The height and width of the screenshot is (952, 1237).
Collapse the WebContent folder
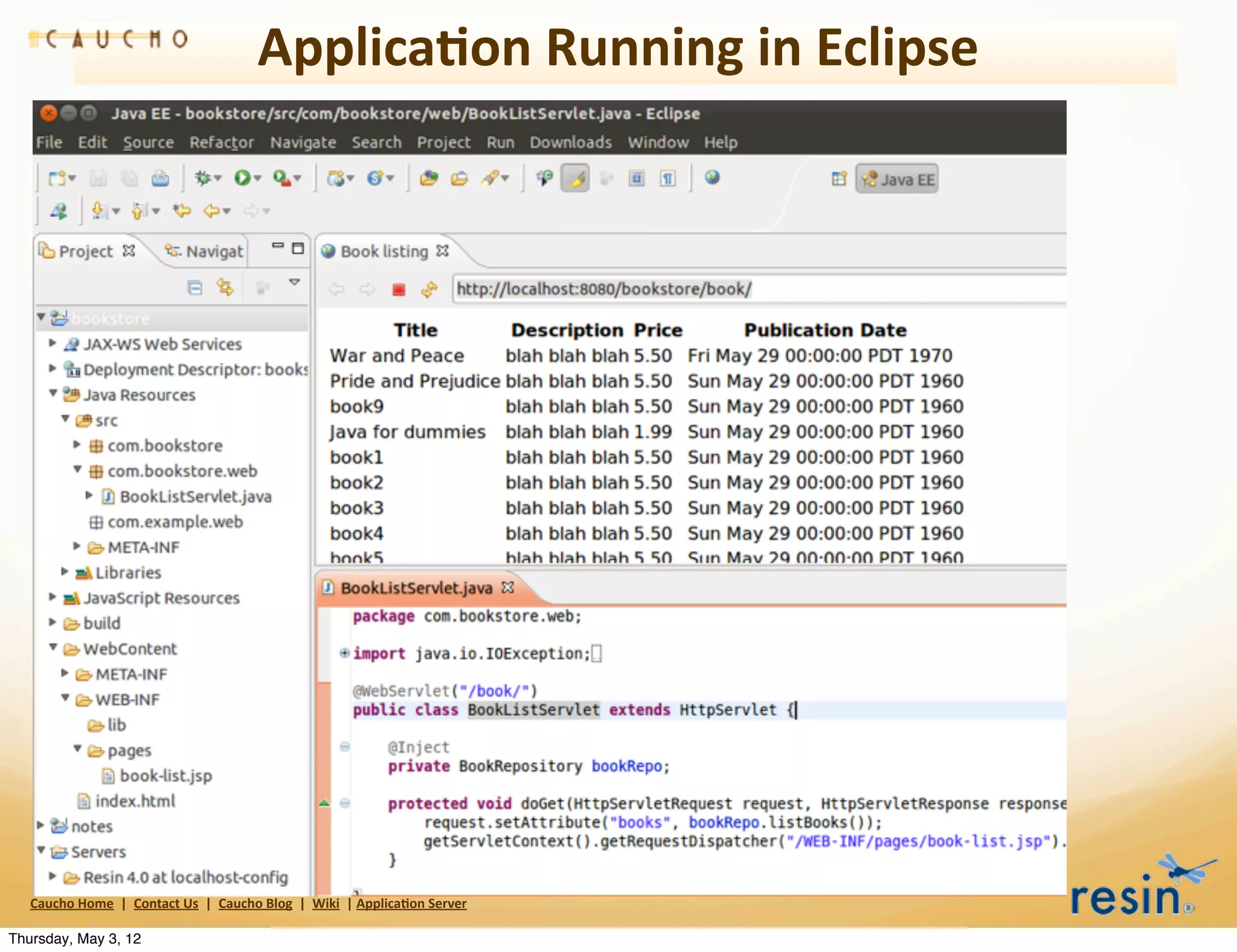coord(53,648)
